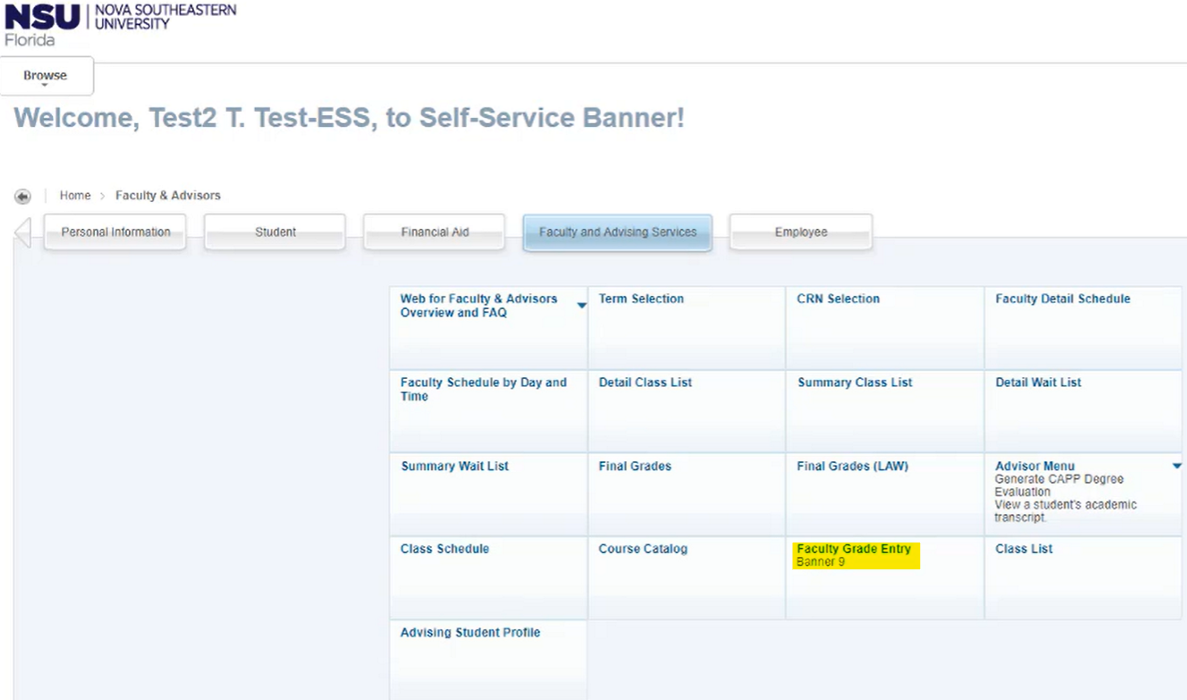Open Advising Student Profile
Image resolution: width=1187 pixels, height=700 pixels.
[x=470, y=633]
